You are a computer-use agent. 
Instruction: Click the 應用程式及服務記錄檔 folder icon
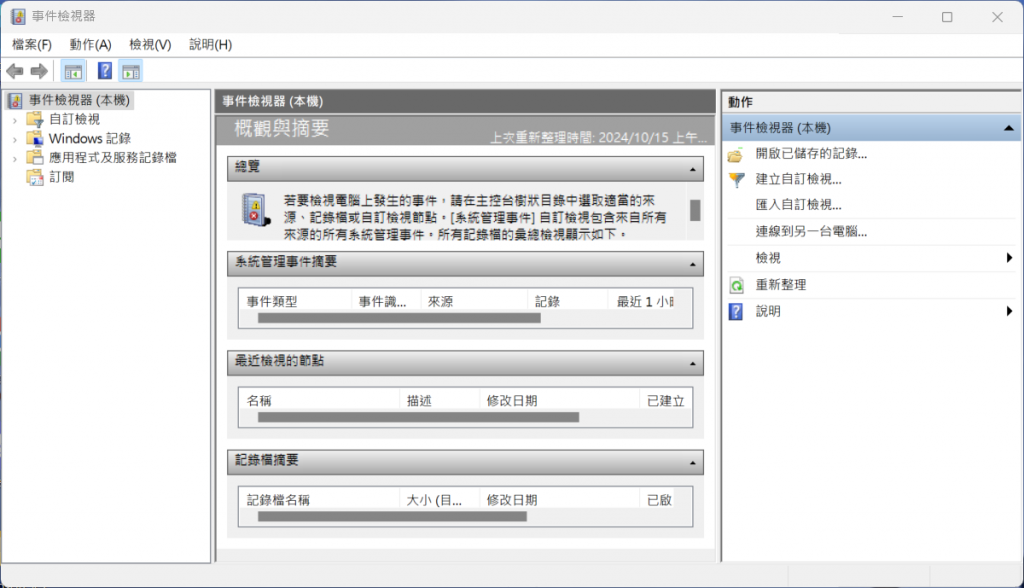(35, 157)
